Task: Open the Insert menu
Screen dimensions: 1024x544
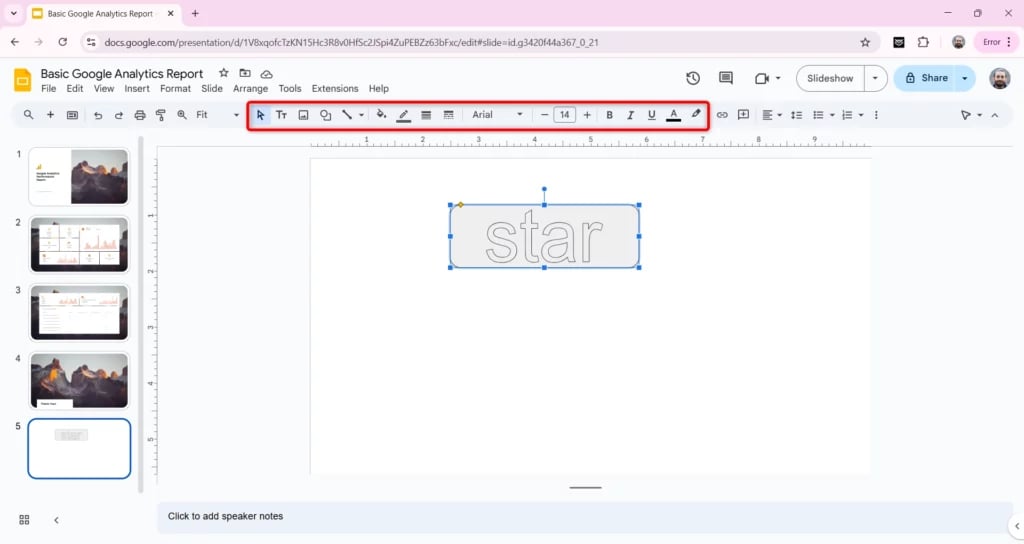Action: [x=137, y=89]
